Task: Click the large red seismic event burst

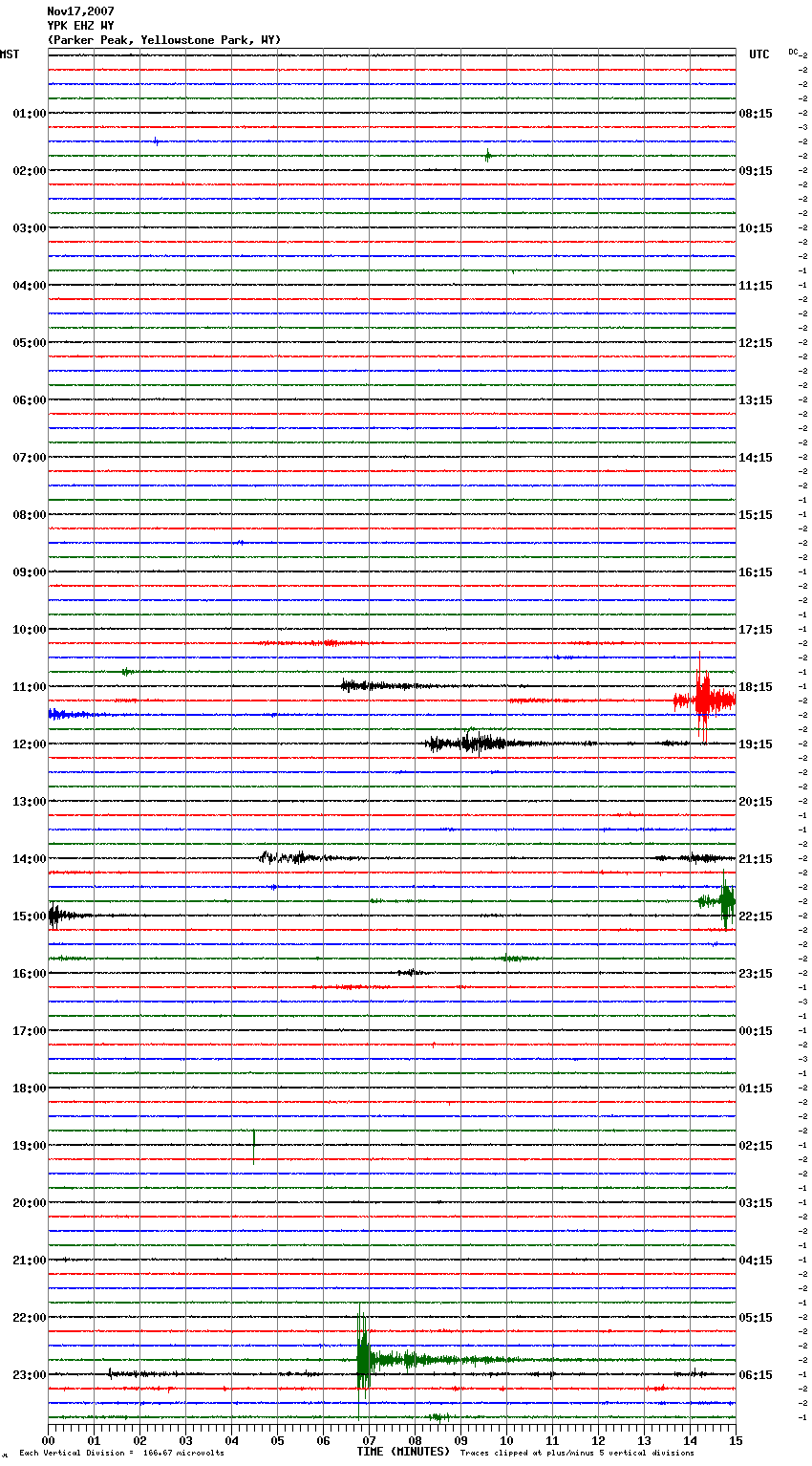Action: click(704, 699)
